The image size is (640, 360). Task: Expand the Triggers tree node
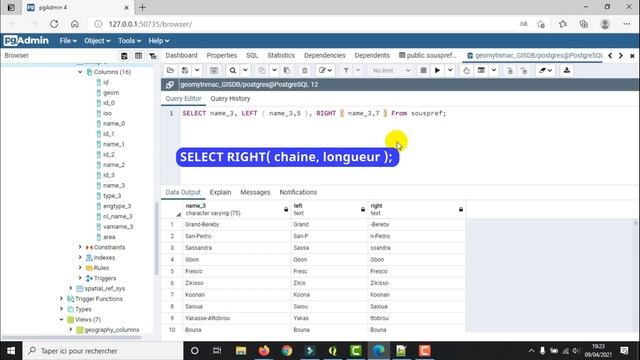click(x=80, y=278)
